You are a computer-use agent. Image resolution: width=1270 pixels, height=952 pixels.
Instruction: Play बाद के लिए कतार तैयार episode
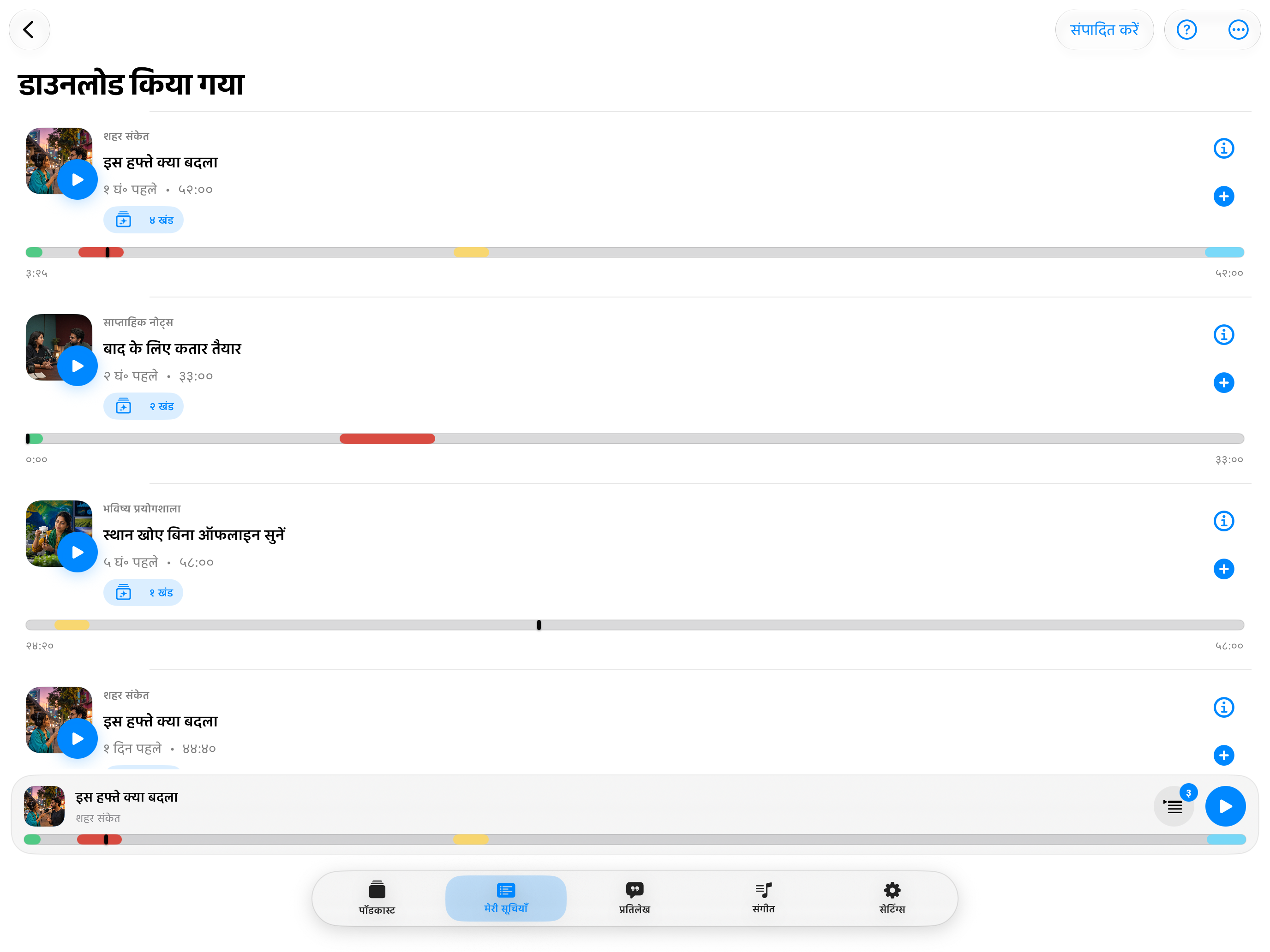click(x=78, y=366)
